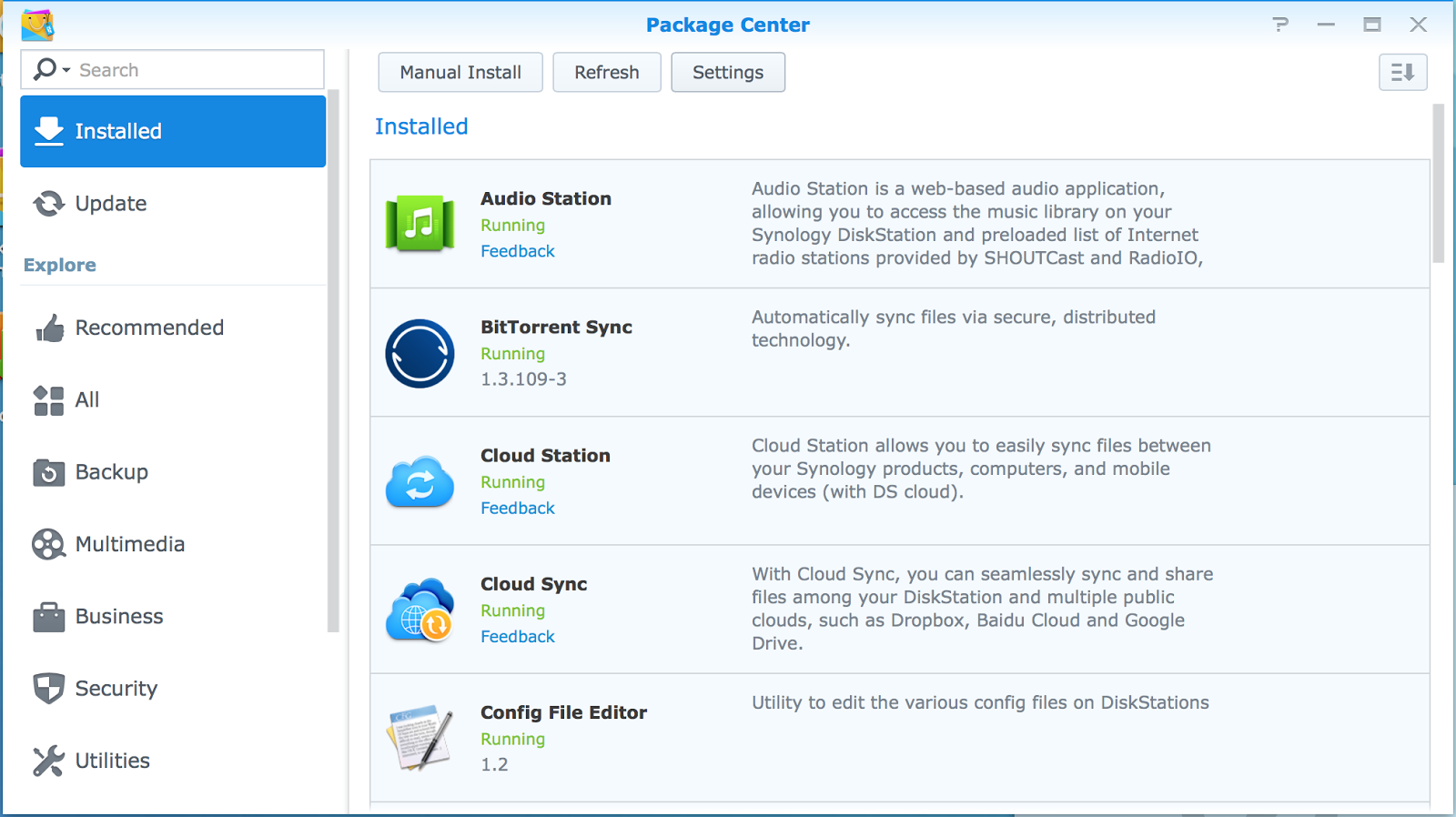
Task: Show All packages category
Action: (x=173, y=399)
